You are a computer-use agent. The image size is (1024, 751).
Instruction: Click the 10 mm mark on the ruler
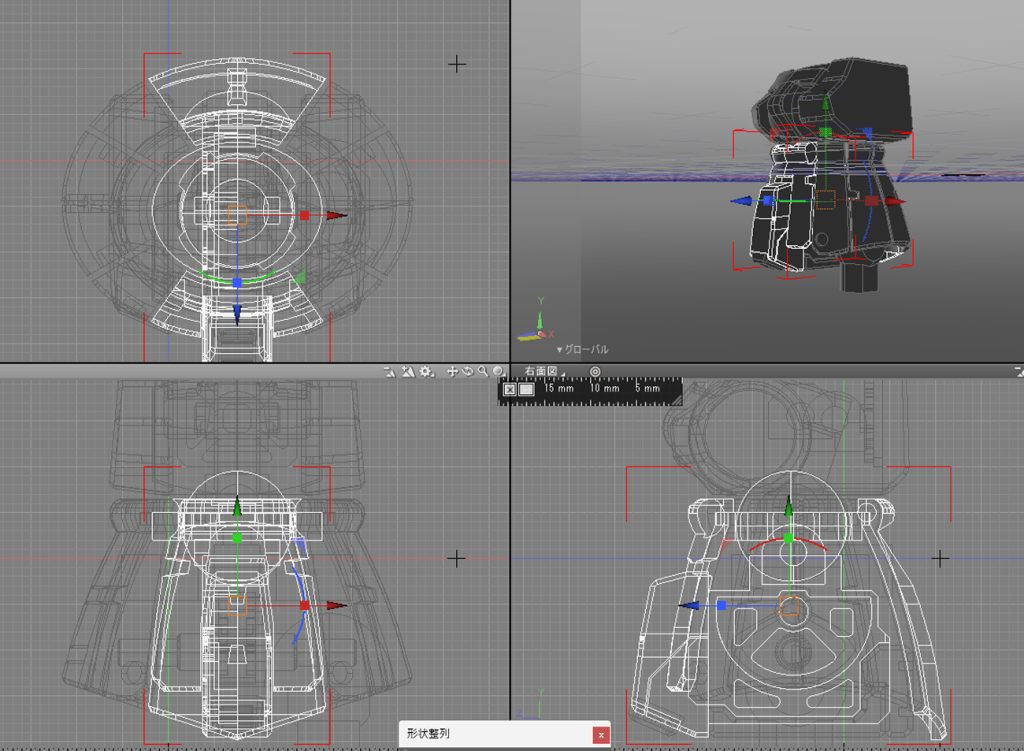pos(605,388)
